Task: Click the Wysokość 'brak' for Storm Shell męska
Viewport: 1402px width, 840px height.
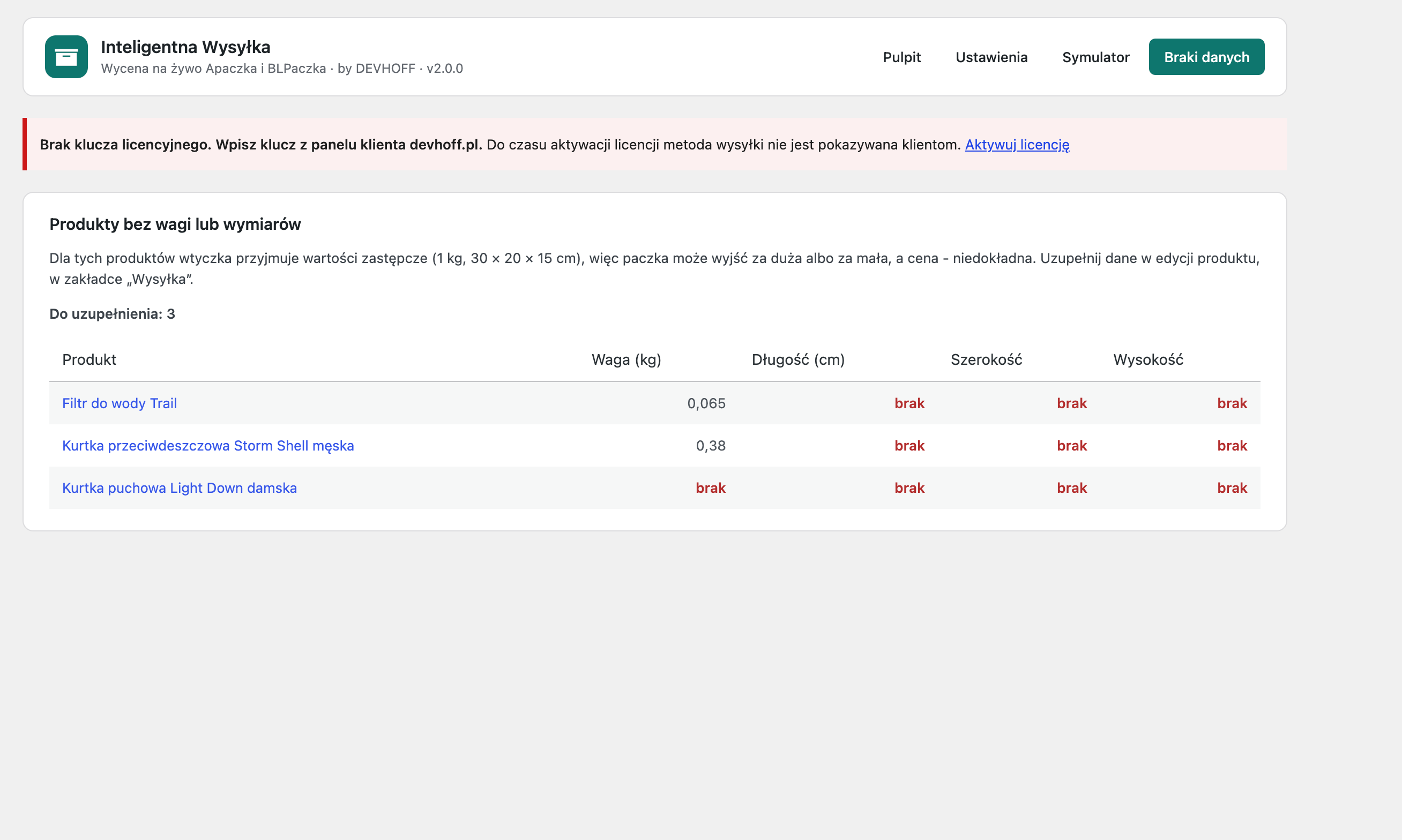Action: point(1232,446)
